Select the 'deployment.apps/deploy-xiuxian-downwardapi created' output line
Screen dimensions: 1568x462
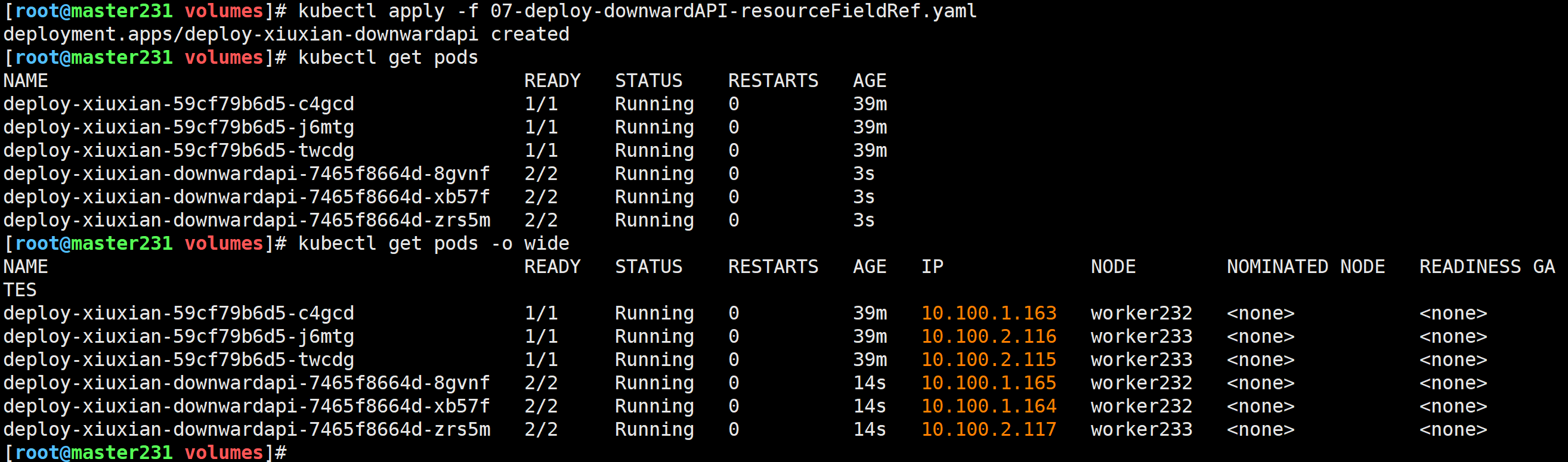pyautogui.click(x=286, y=34)
